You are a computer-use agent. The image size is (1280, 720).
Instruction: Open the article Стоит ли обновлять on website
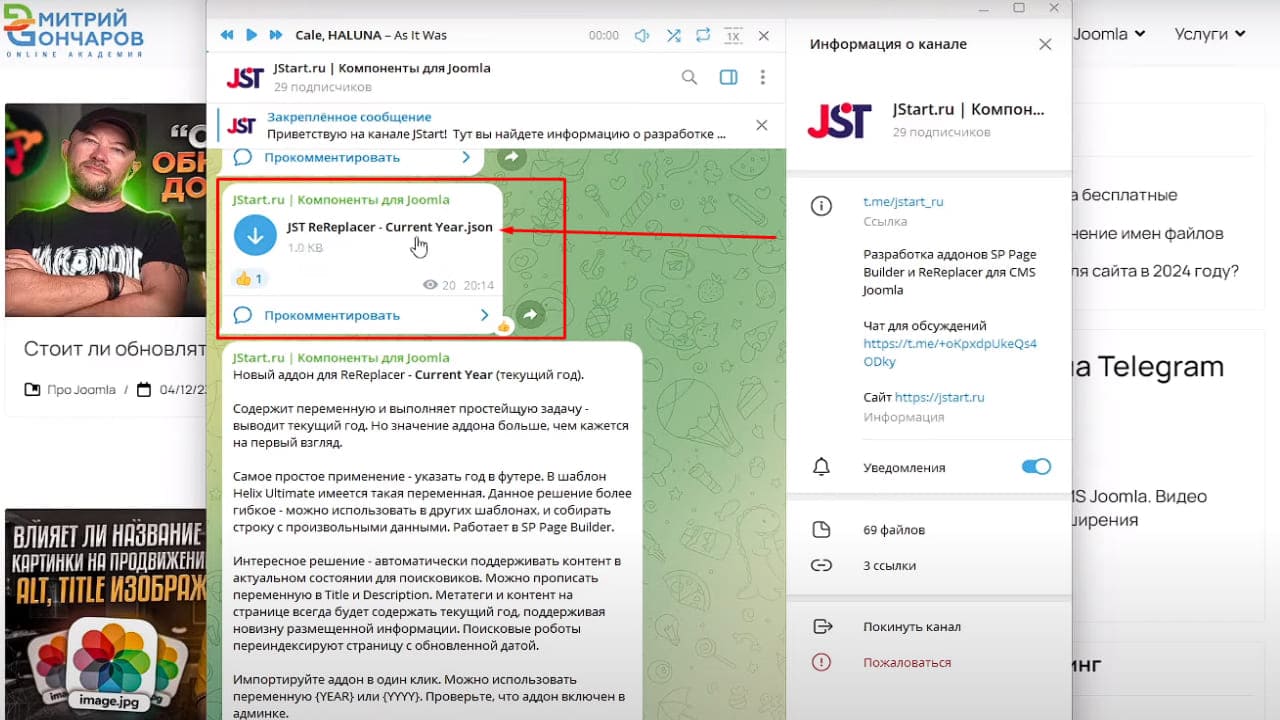[x=115, y=349]
